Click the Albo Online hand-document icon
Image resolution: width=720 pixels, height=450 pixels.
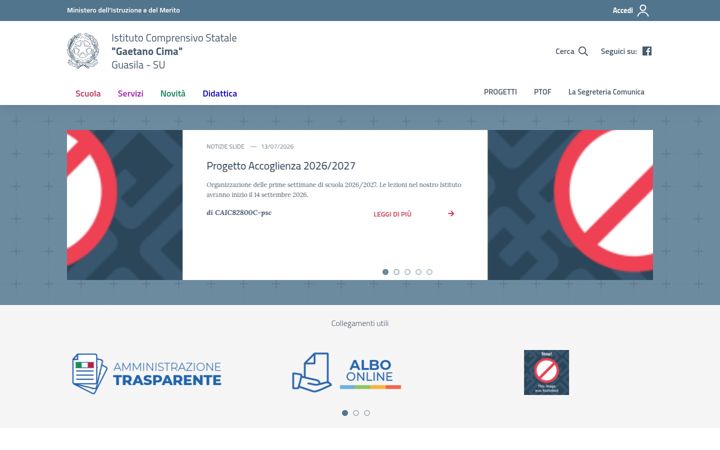[311, 372]
